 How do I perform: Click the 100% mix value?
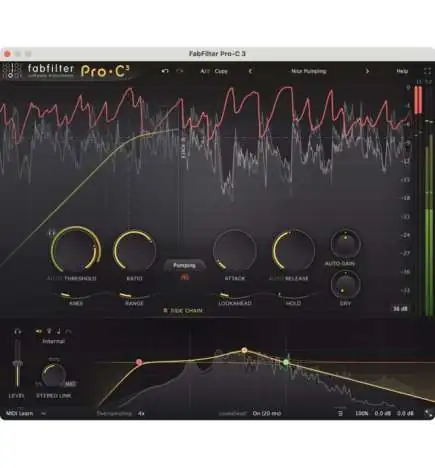pos(362,413)
